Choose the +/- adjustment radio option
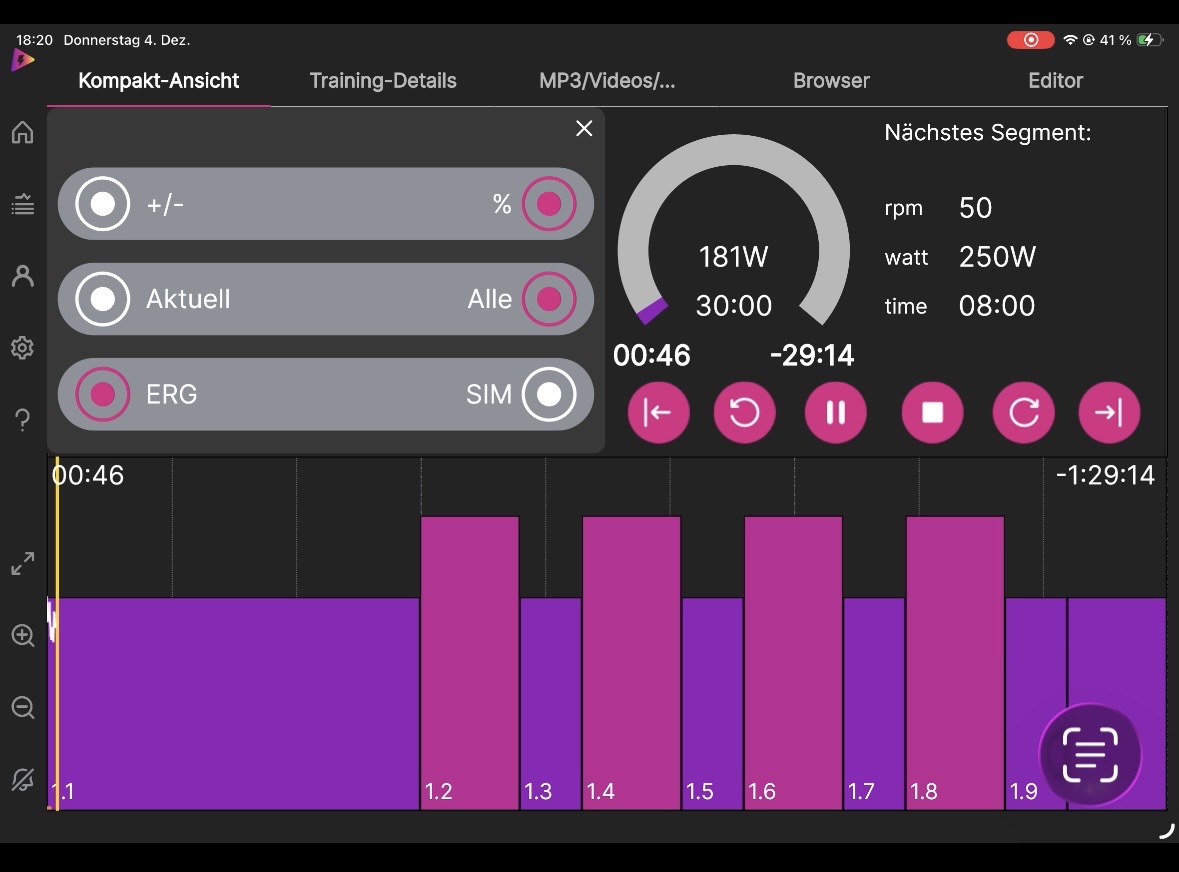This screenshot has width=1179, height=872. click(x=103, y=204)
